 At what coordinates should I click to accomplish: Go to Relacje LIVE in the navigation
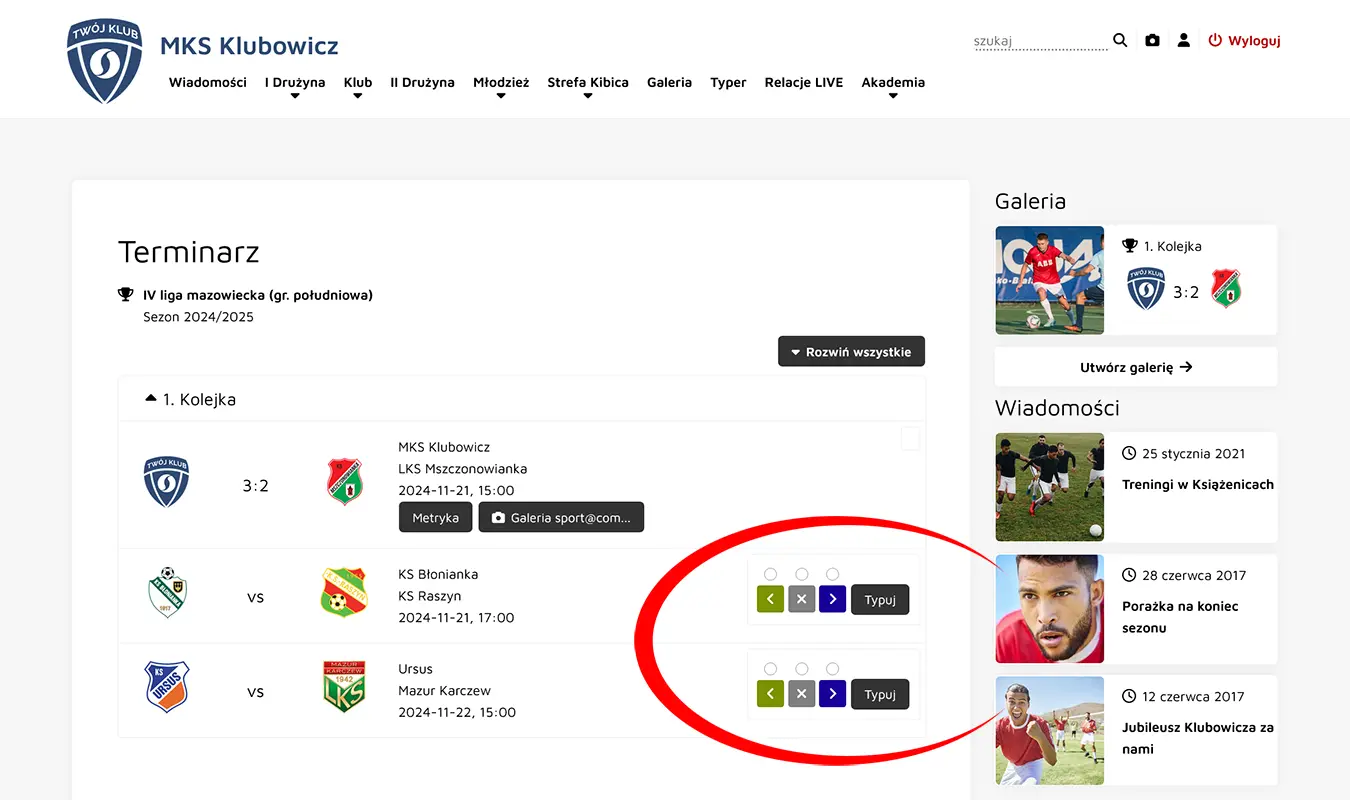803,83
